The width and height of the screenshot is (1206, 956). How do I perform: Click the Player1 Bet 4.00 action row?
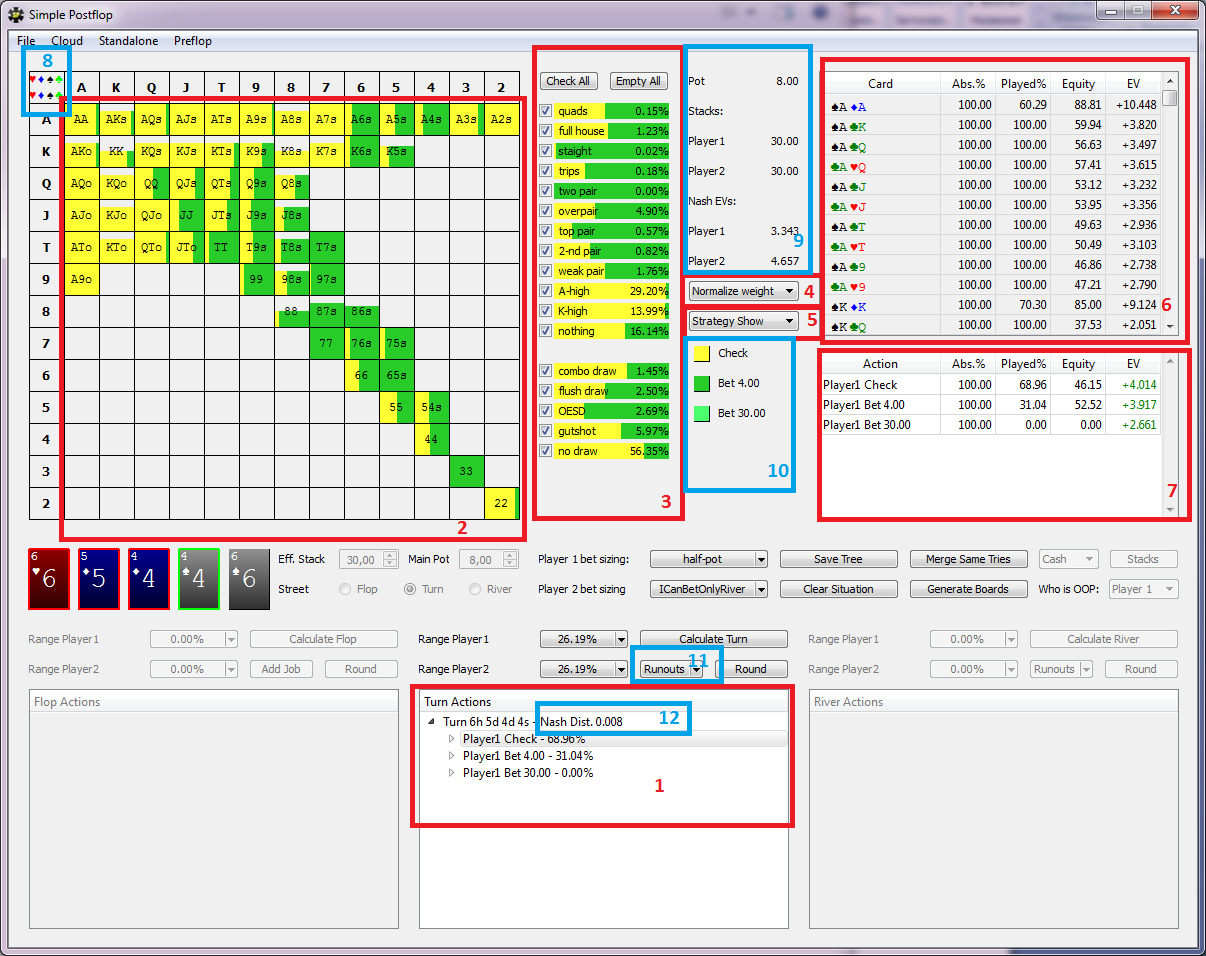click(860, 404)
